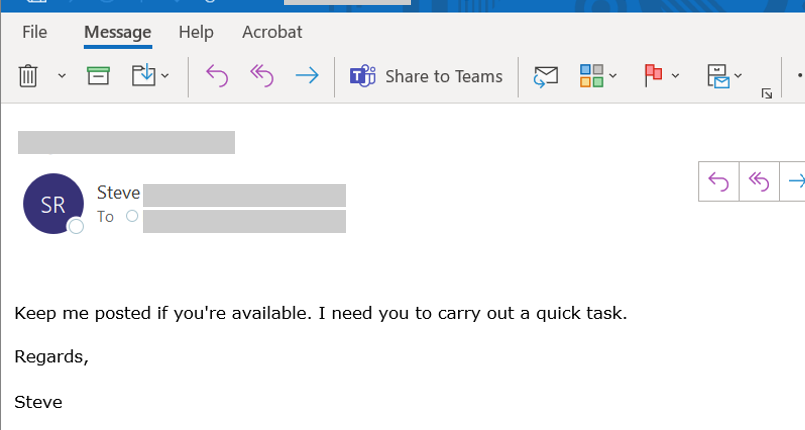The height and width of the screenshot is (430, 805).
Task: Switch to the Help tab
Action: (196, 32)
